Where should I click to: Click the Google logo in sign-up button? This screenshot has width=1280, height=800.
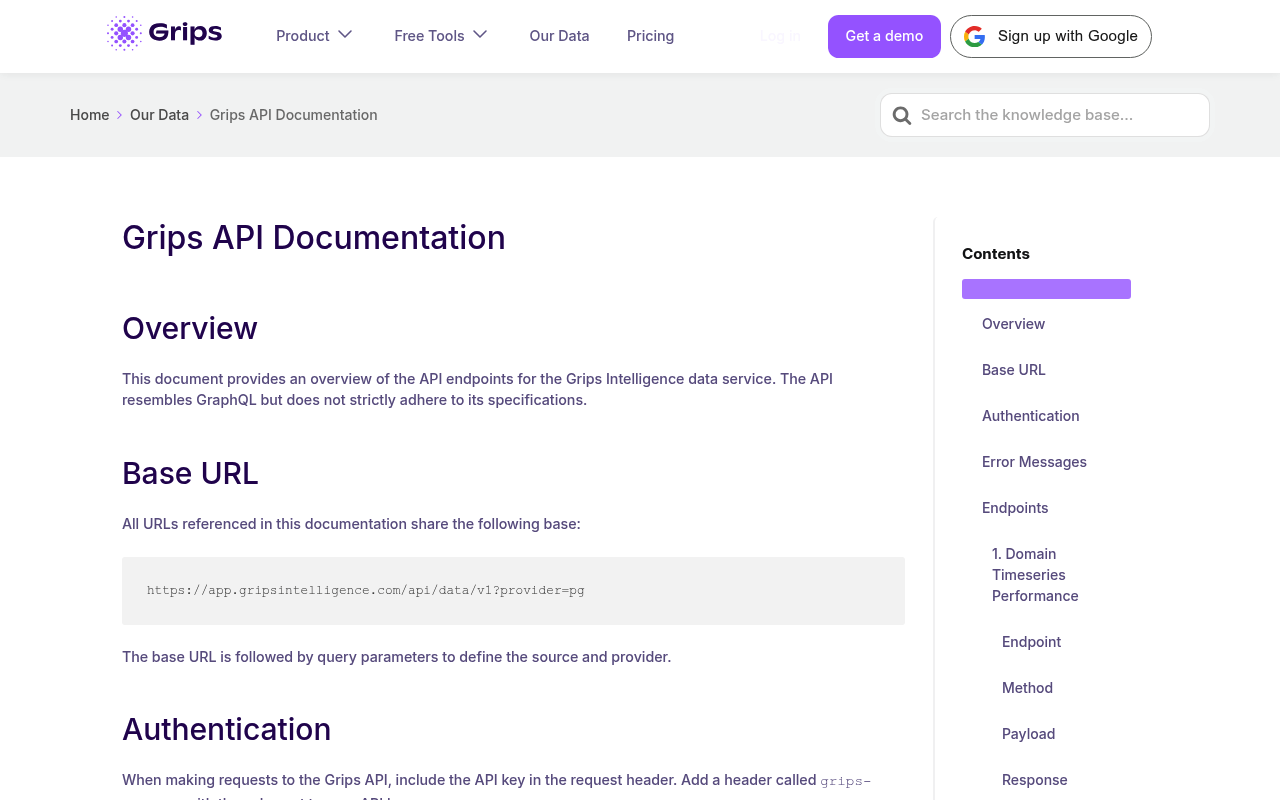974,37
